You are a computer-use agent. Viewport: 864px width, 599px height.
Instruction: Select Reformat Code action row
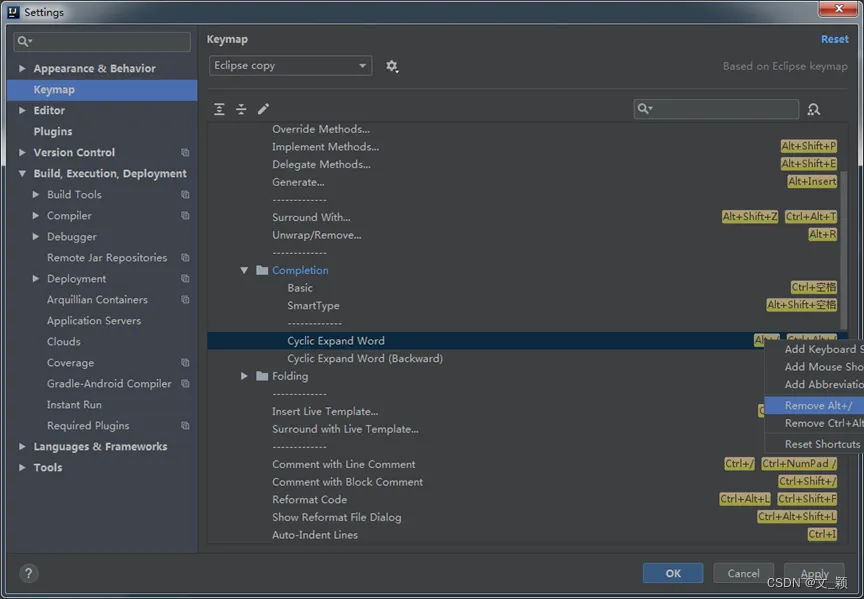[309, 499]
